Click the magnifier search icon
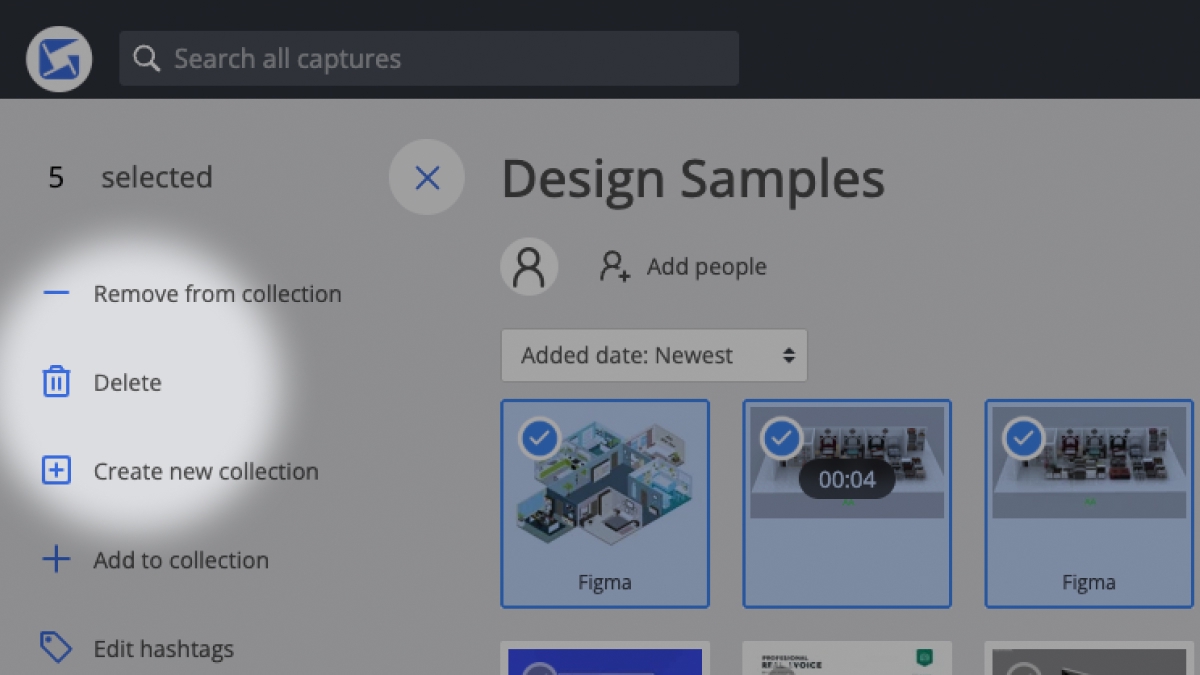 click(x=147, y=59)
